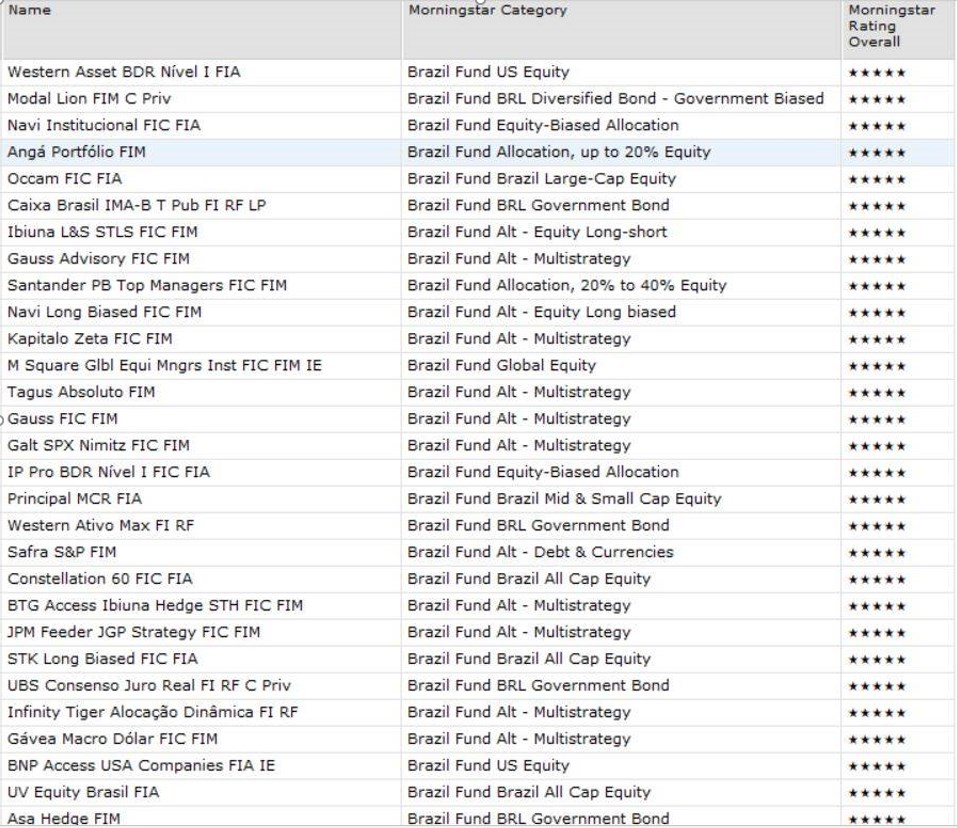Select Santander PB Top Managers FIC FIM
This screenshot has width=957, height=828.
(147, 285)
